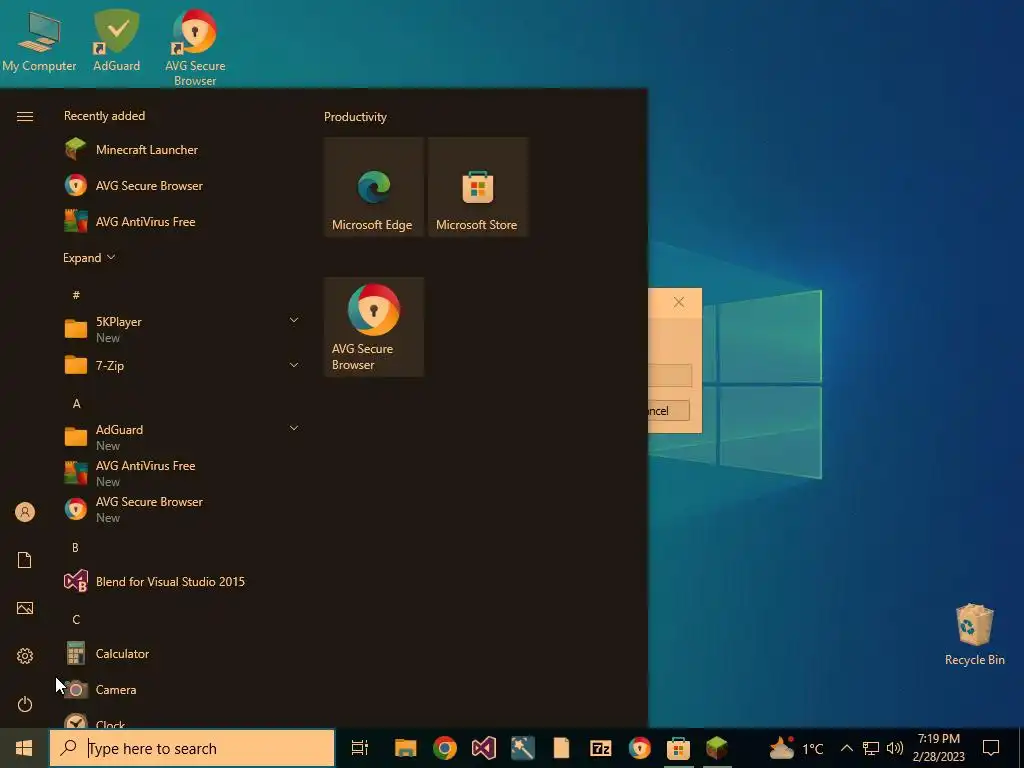Viewport: 1024px width, 768px height.
Task: Open Task View on the taskbar
Action: pyautogui.click(x=359, y=748)
